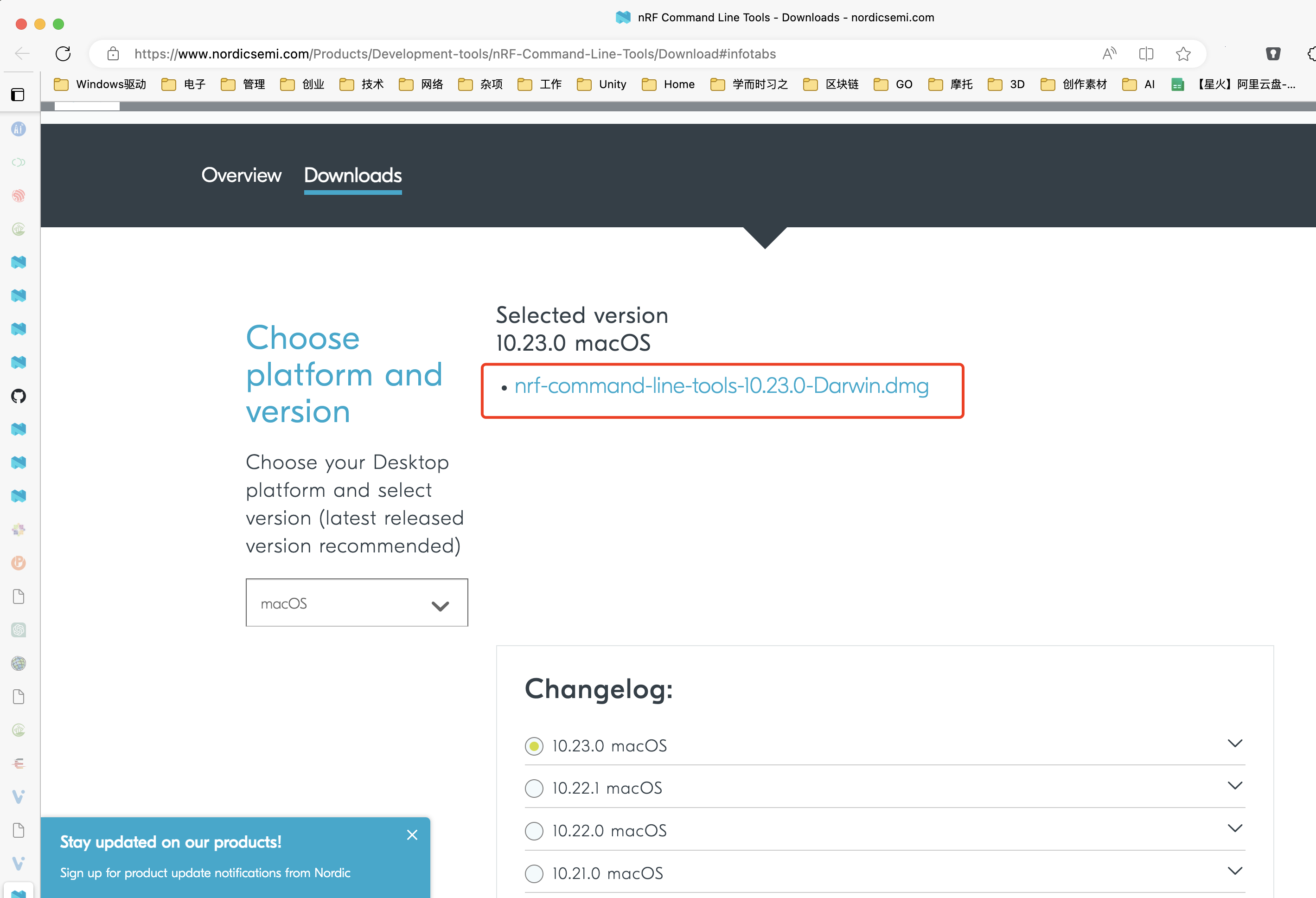
Task: Switch to the Overview tab
Action: point(241,176)
